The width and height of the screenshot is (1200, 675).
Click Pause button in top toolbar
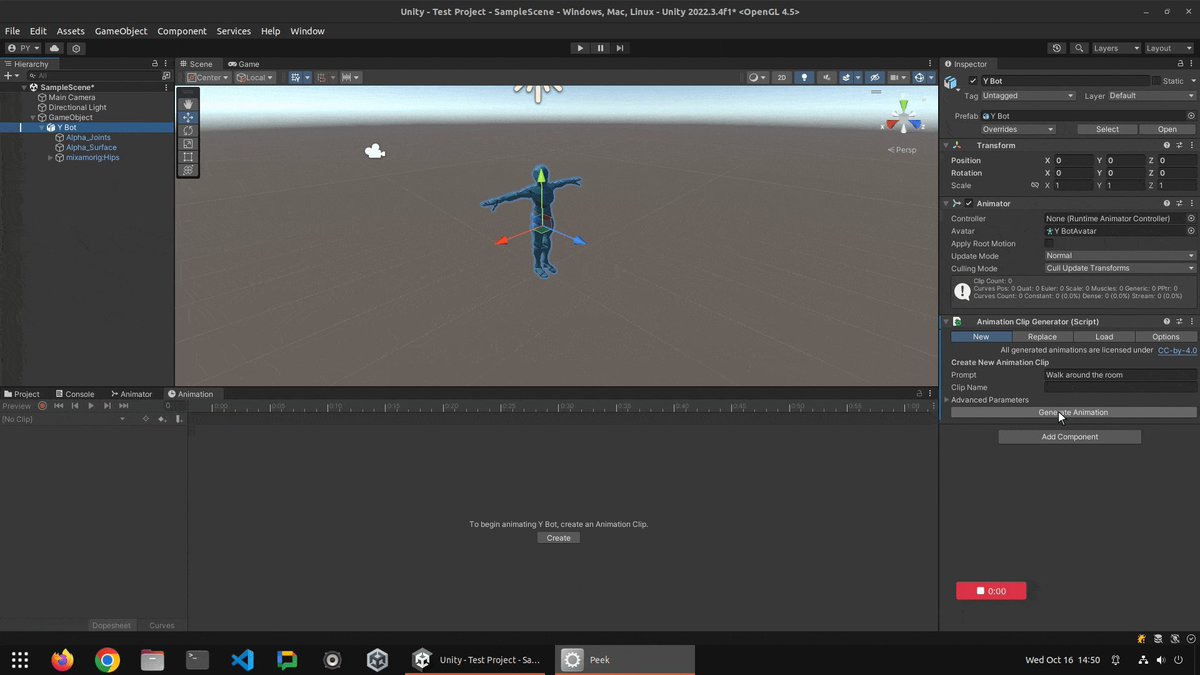(x=600, y=48)
